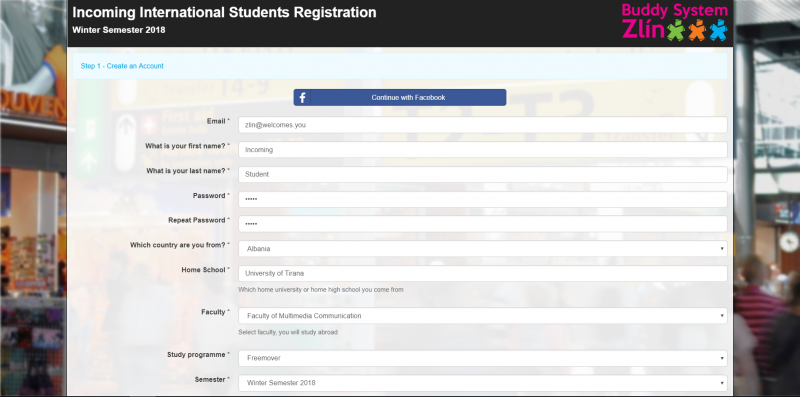Click the Home School input field
The height and width of the screenshot is (397, 800).
tap(483, 274)
